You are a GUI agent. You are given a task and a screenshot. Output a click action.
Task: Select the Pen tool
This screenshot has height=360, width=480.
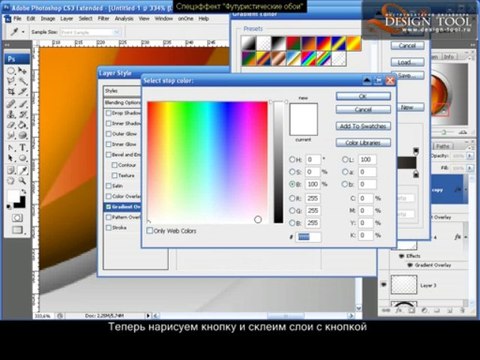(x=11, y=147)
